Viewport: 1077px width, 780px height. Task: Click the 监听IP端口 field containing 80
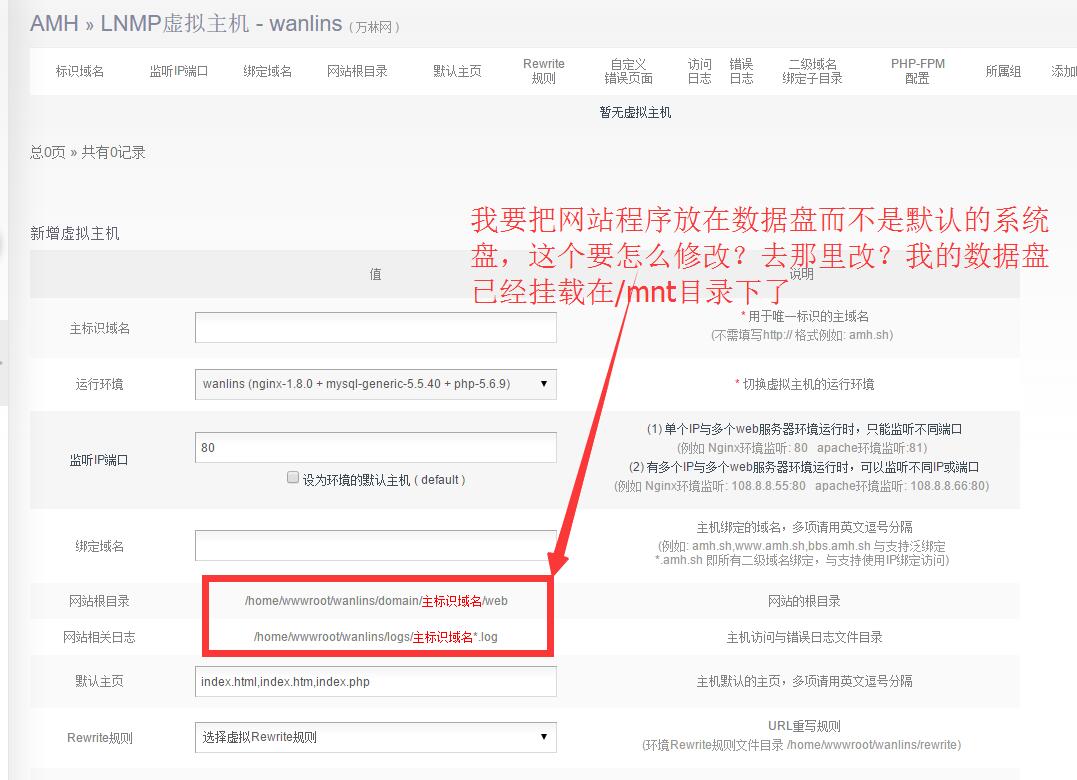click(375, 447)
